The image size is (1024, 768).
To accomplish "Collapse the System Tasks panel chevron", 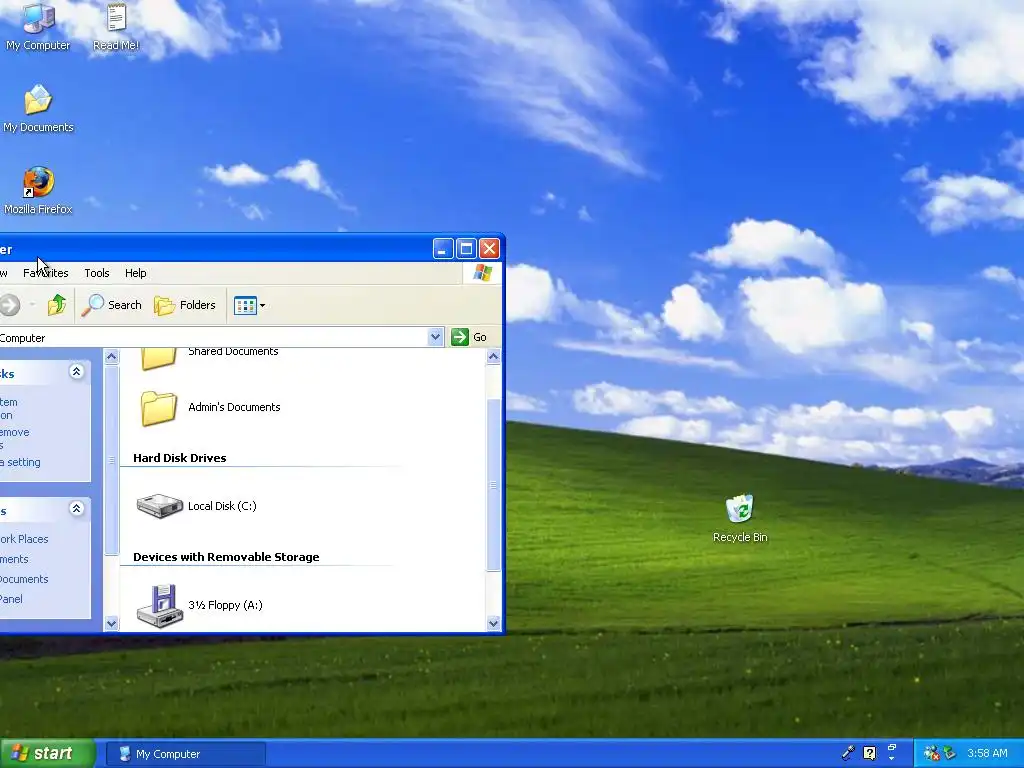I will tap(76, 372).
